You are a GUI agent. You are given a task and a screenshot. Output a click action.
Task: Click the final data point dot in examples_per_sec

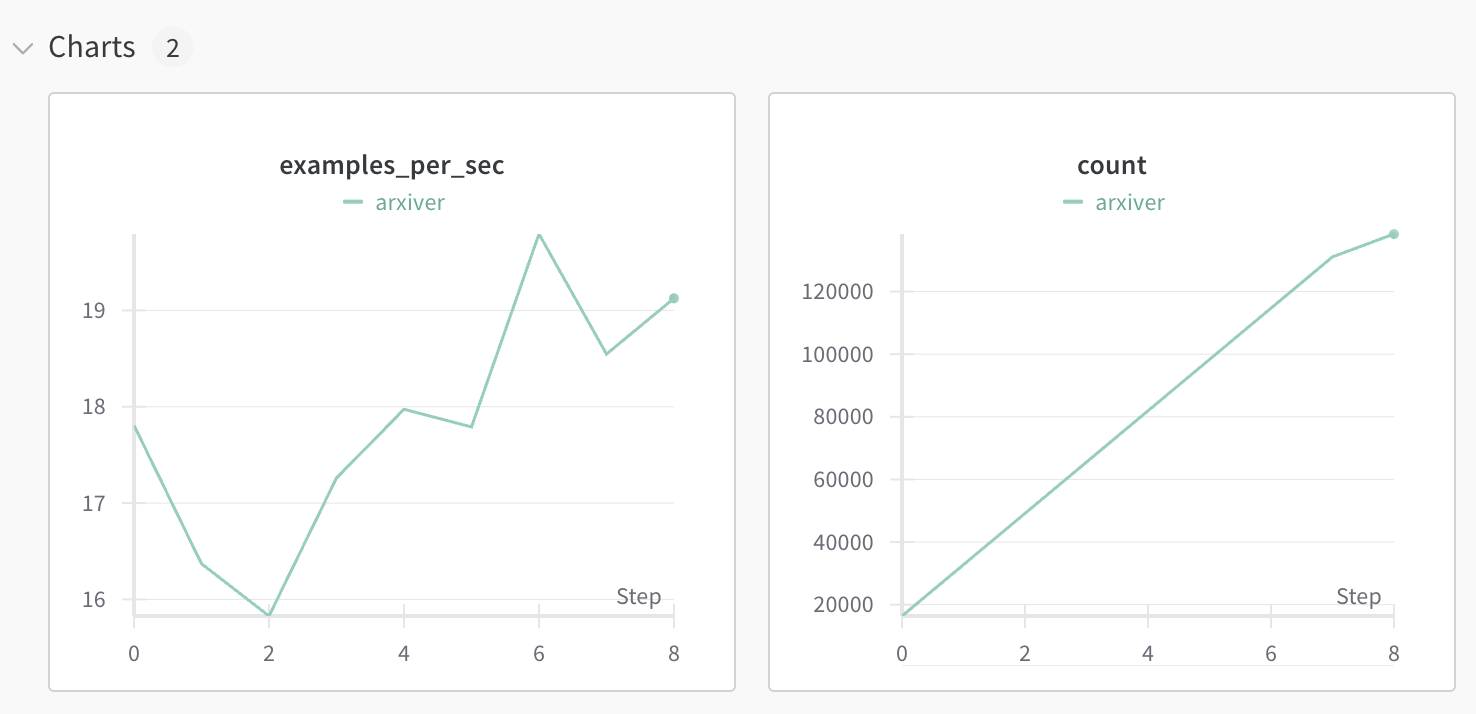(x=674, y=298)
